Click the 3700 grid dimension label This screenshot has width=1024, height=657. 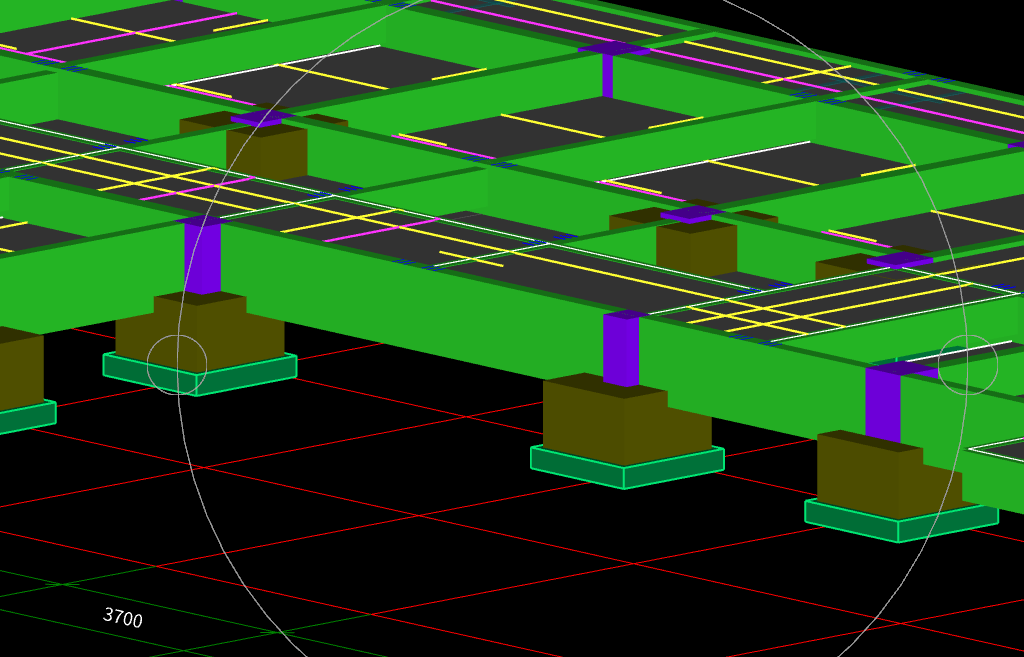point(123,617)
